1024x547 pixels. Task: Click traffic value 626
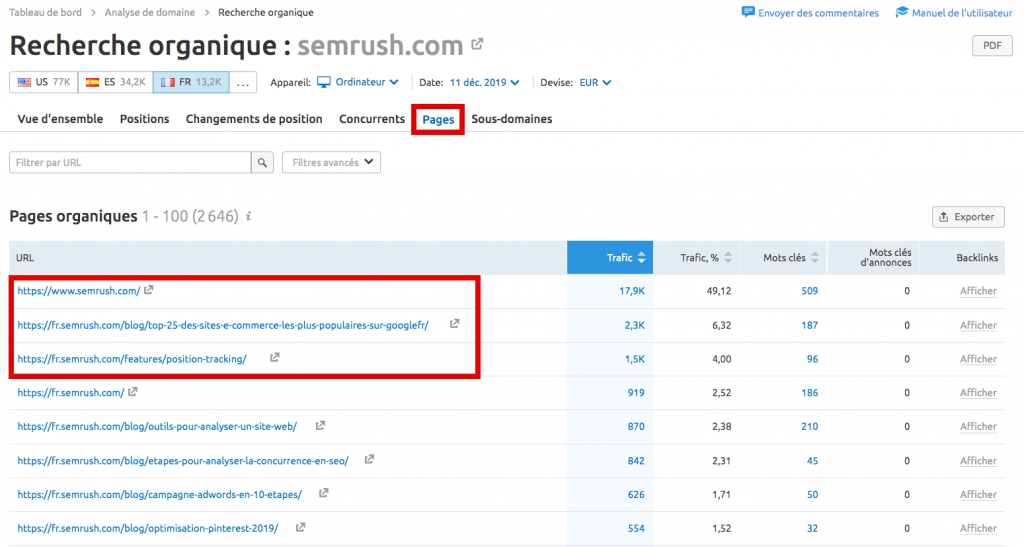[x=636, y=494]
